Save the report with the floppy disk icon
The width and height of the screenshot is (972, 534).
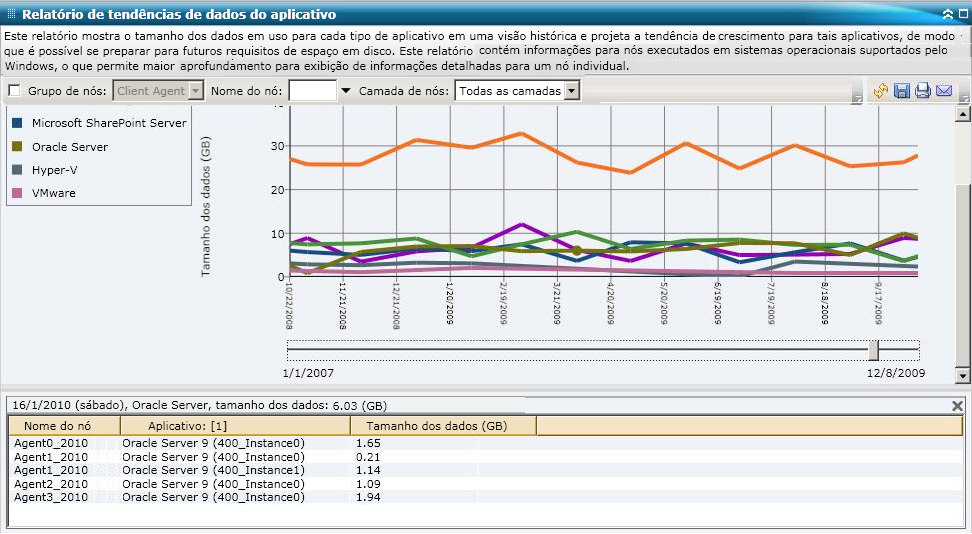point(902,91)
